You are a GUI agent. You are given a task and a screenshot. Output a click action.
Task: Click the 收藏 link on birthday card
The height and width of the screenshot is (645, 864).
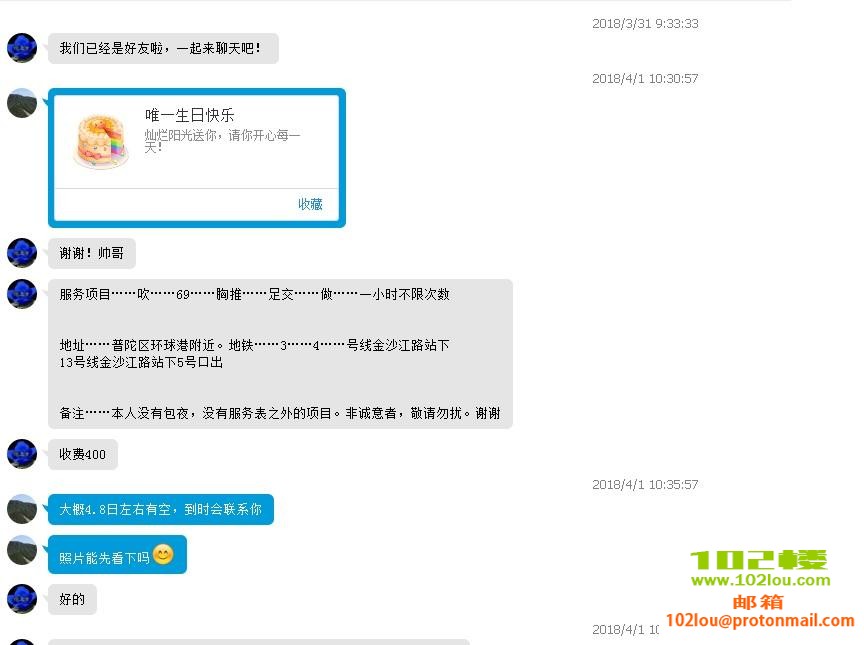click(x=310, y=204)
